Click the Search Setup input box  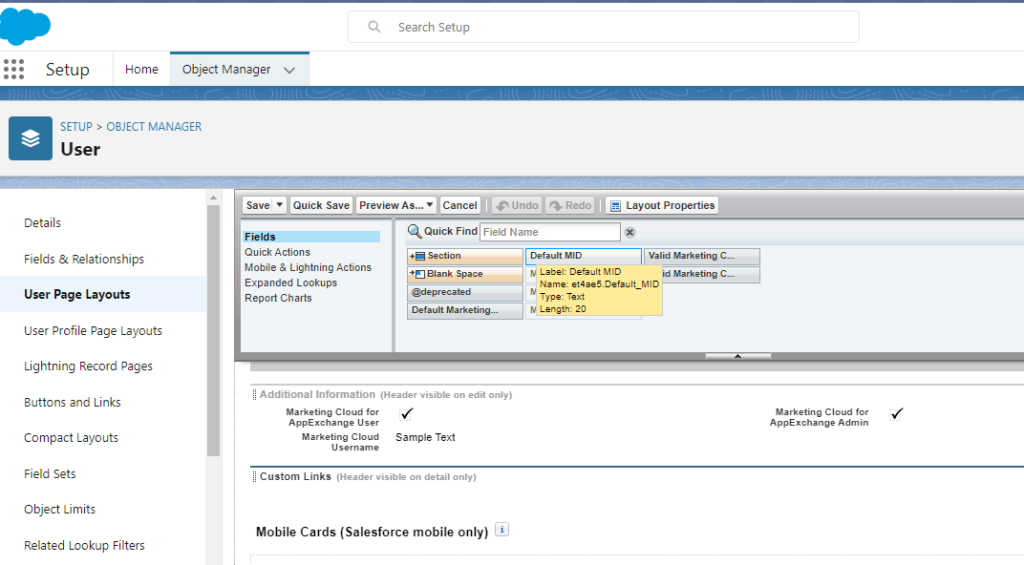pyautogui.click(x=603, y=27)
